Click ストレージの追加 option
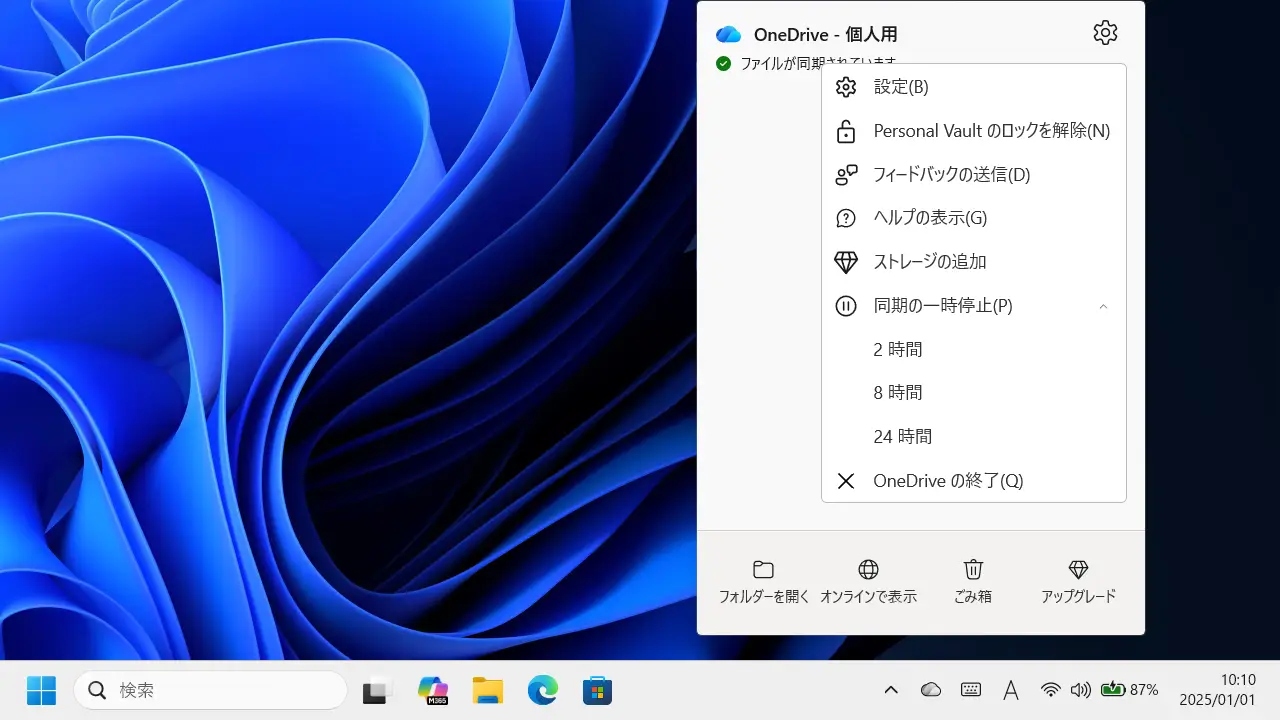 (930, 262)
